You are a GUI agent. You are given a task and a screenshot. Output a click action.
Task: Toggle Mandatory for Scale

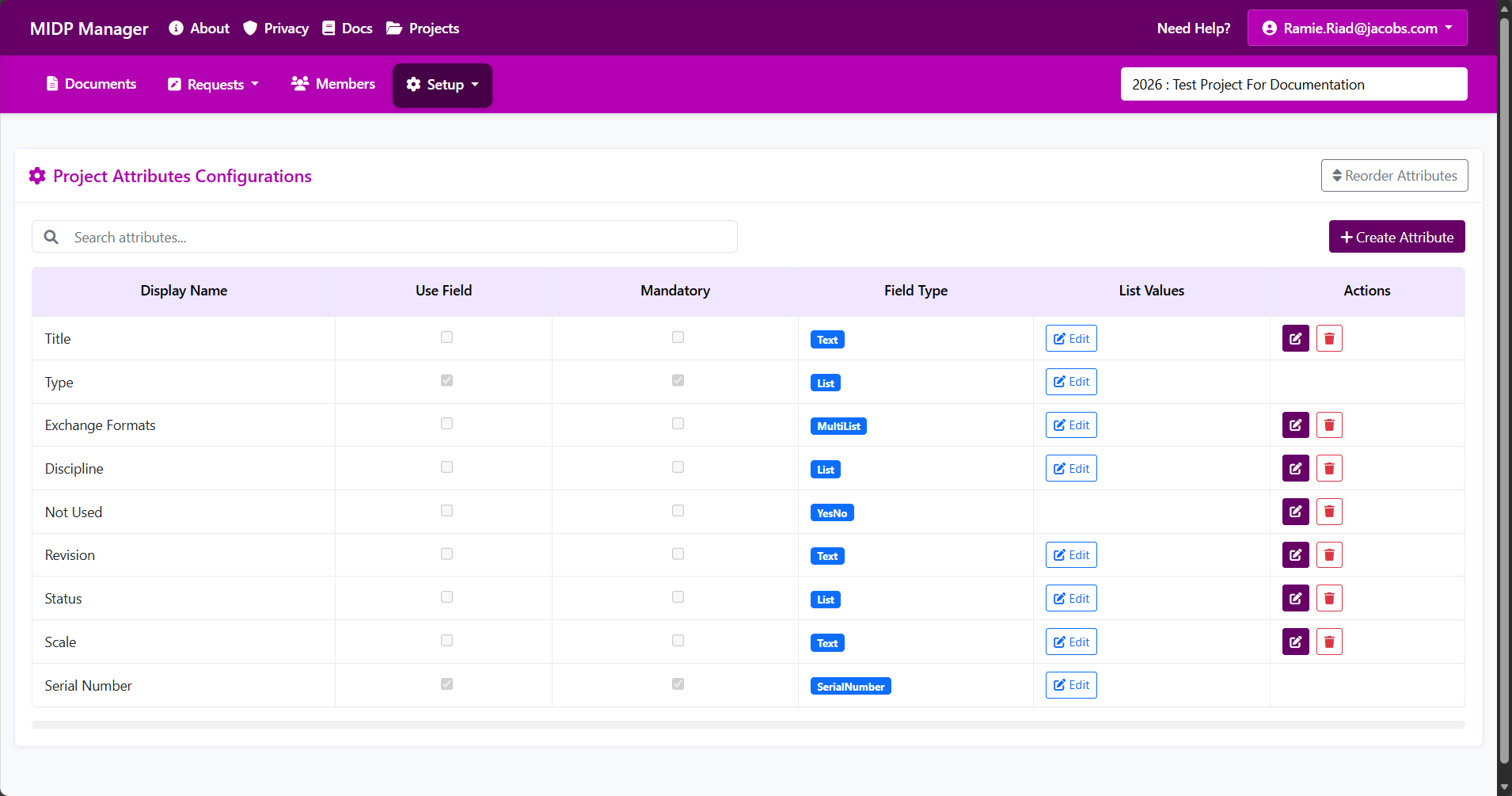[x=678, y=641]
